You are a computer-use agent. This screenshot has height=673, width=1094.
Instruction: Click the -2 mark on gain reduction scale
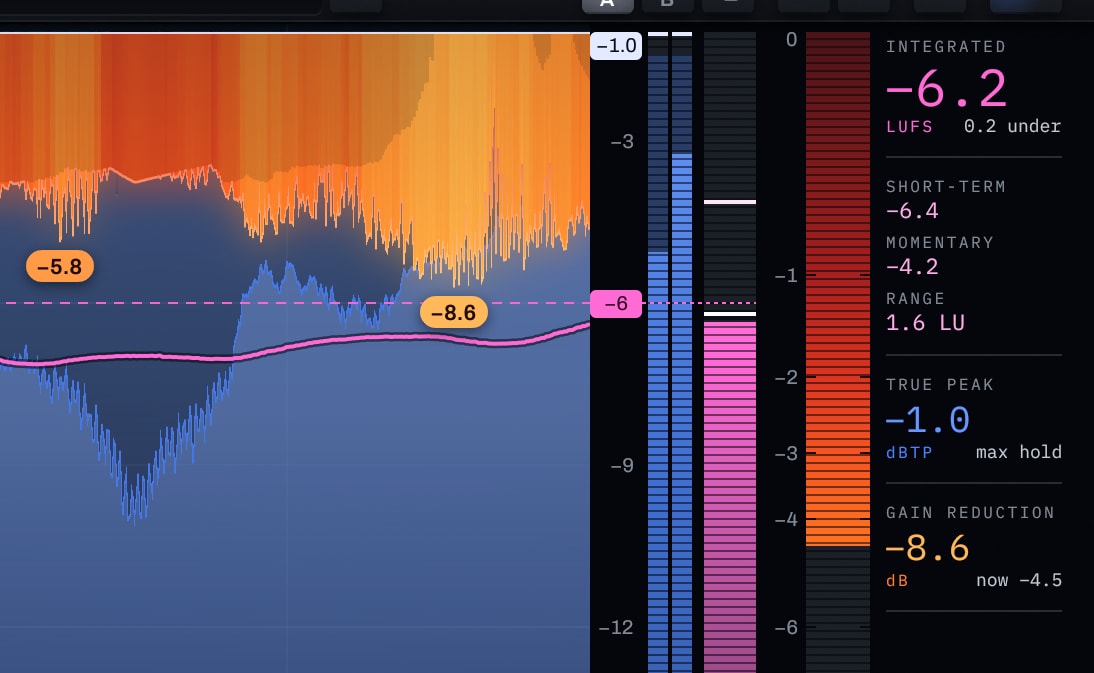786,377
